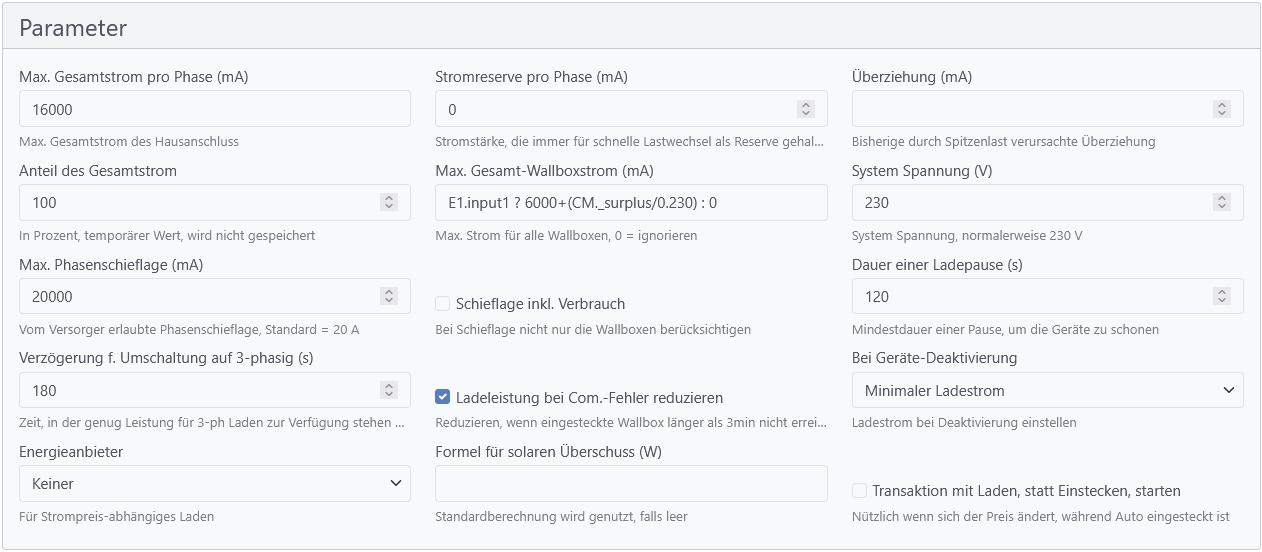Viewport: 1262px width, 552px height.
Task: Click spinner arrows in System Spannung field
Action: [x=1221, y=203]
